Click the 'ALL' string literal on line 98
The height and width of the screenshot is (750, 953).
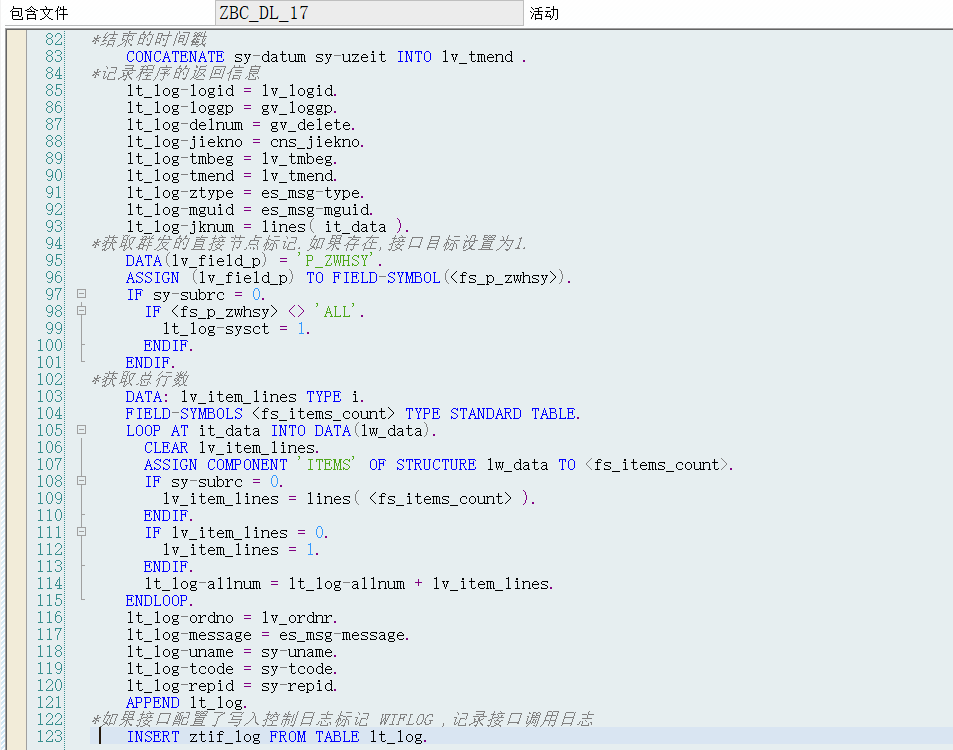tap(335, 312)
